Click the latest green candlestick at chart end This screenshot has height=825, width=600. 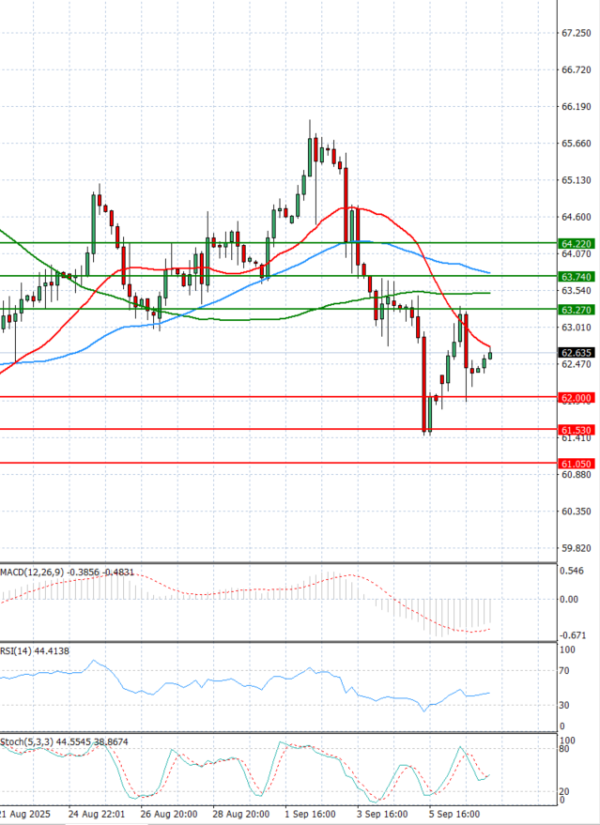(490, 355)
